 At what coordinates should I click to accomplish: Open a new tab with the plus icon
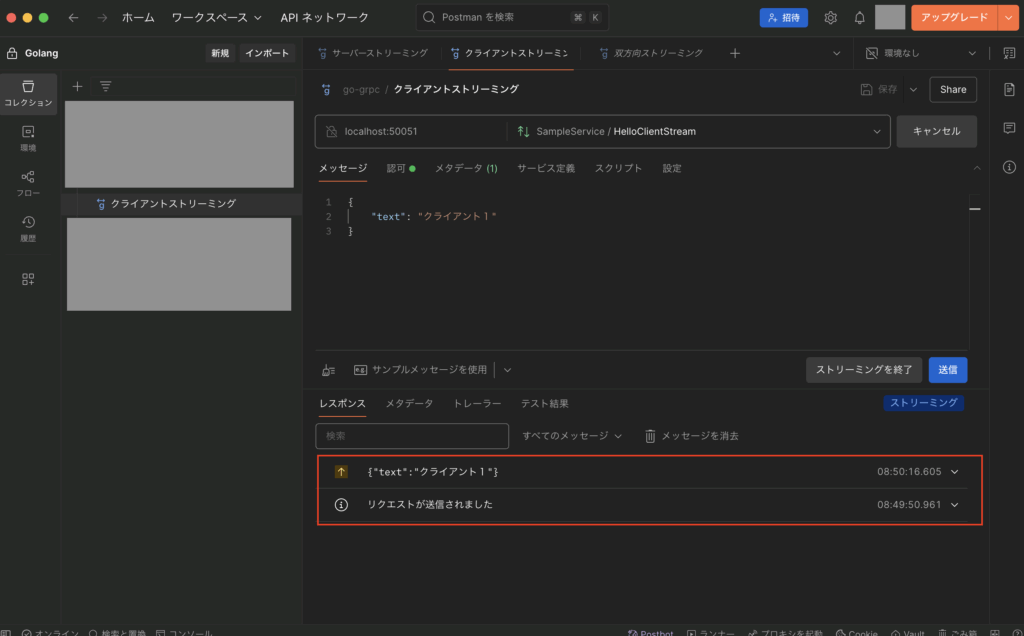click(735, 54)
